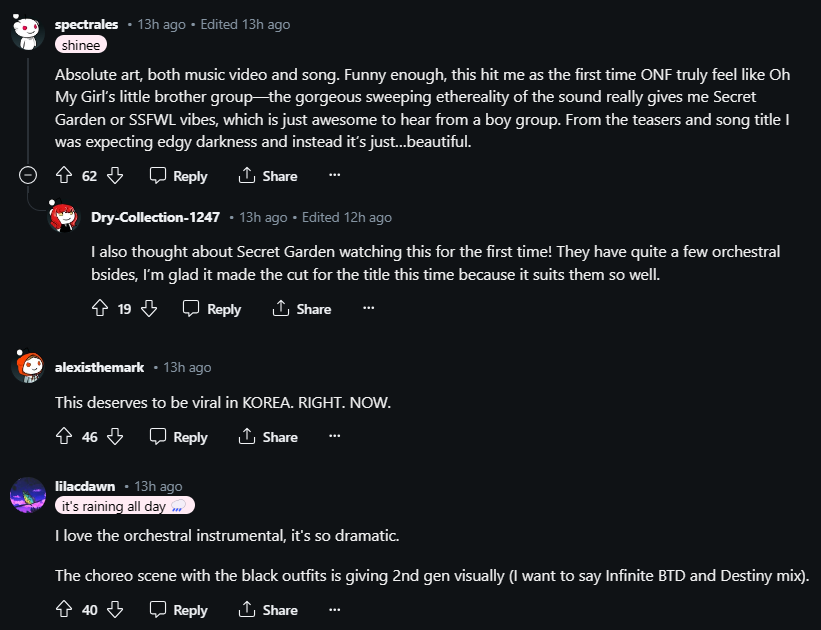Click the shinee user flair
Image resolution: width=821 pixels, height=630 pixels.
(81, 45)
